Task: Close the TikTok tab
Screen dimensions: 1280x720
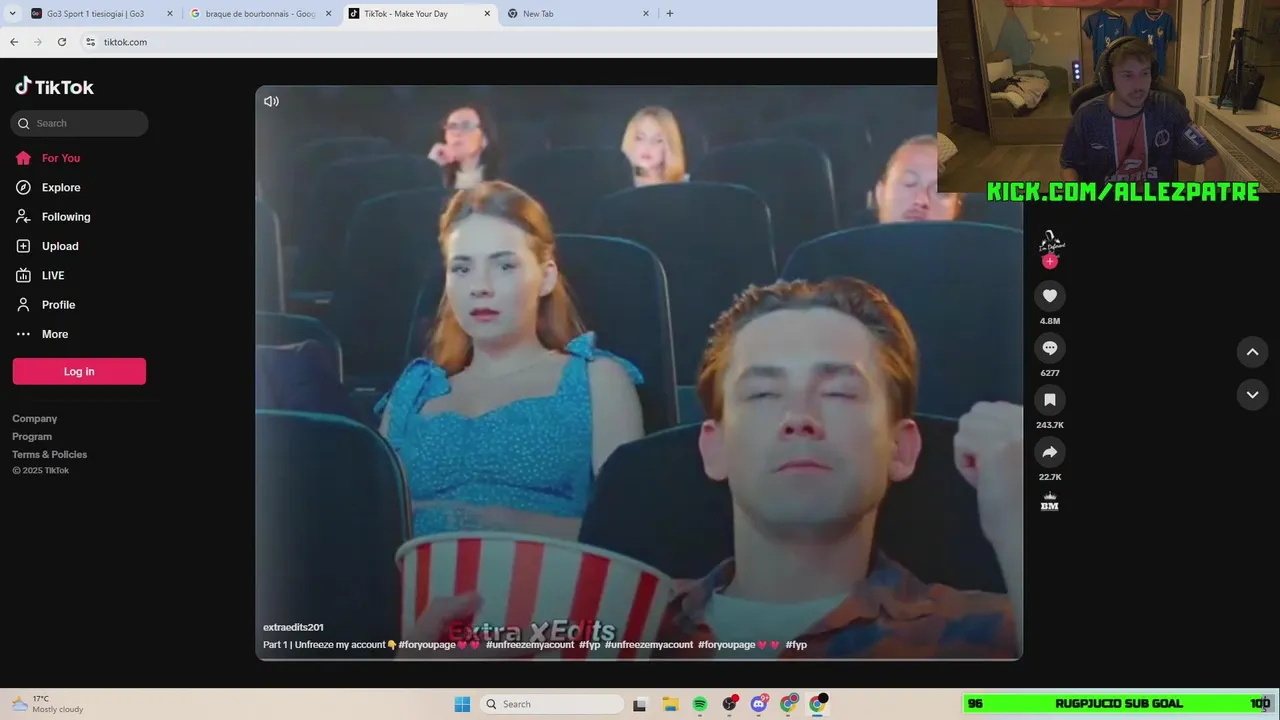Action: click(487, 14)
